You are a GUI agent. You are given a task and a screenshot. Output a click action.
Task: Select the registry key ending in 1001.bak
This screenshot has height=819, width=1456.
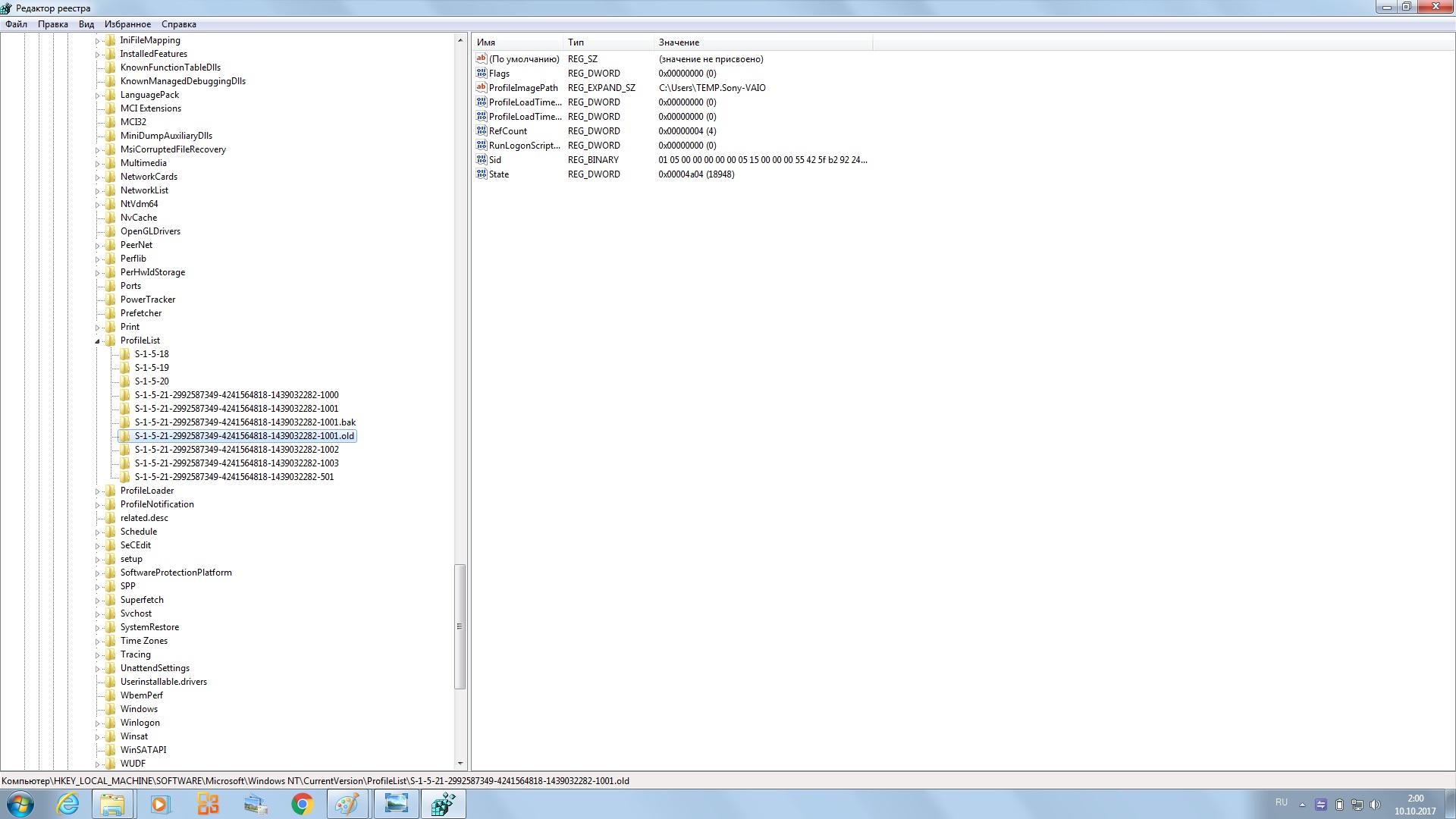coord(245,422)
